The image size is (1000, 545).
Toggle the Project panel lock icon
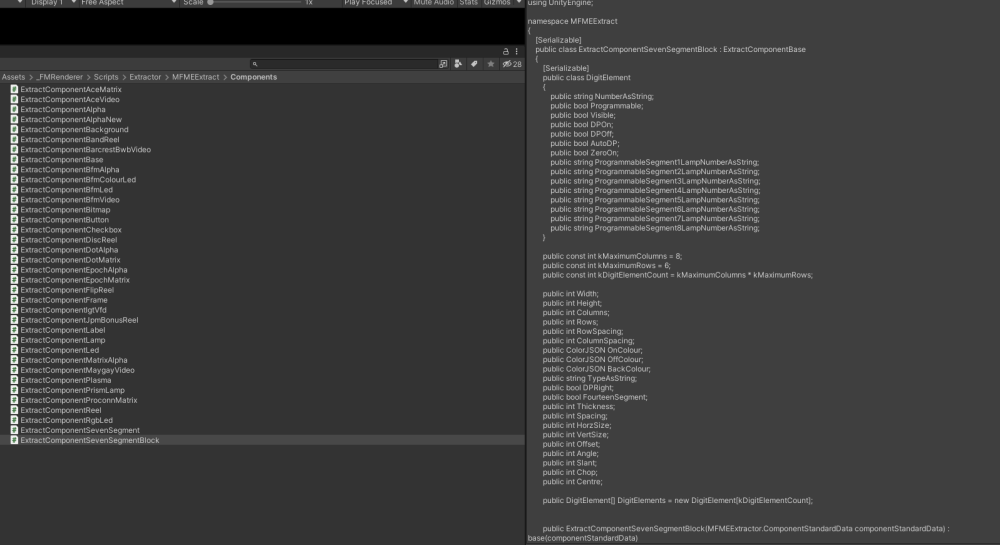506,52
